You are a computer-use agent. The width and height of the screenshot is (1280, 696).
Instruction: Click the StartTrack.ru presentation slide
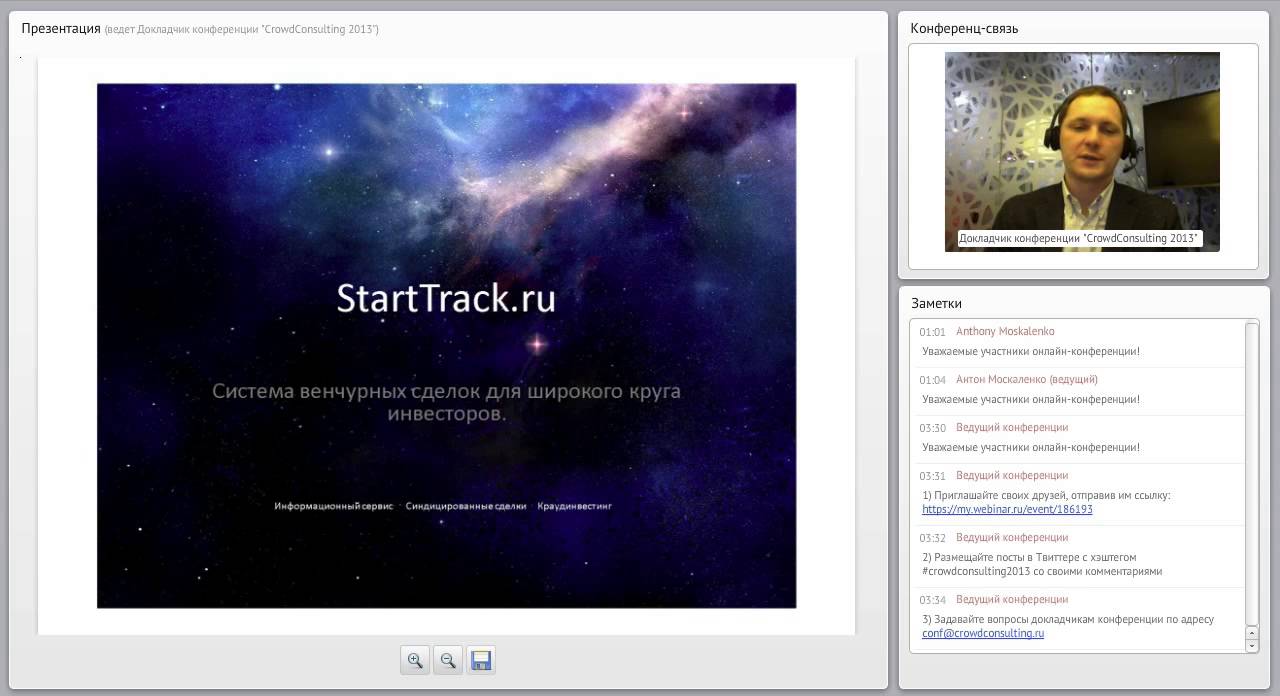(446, 345)
